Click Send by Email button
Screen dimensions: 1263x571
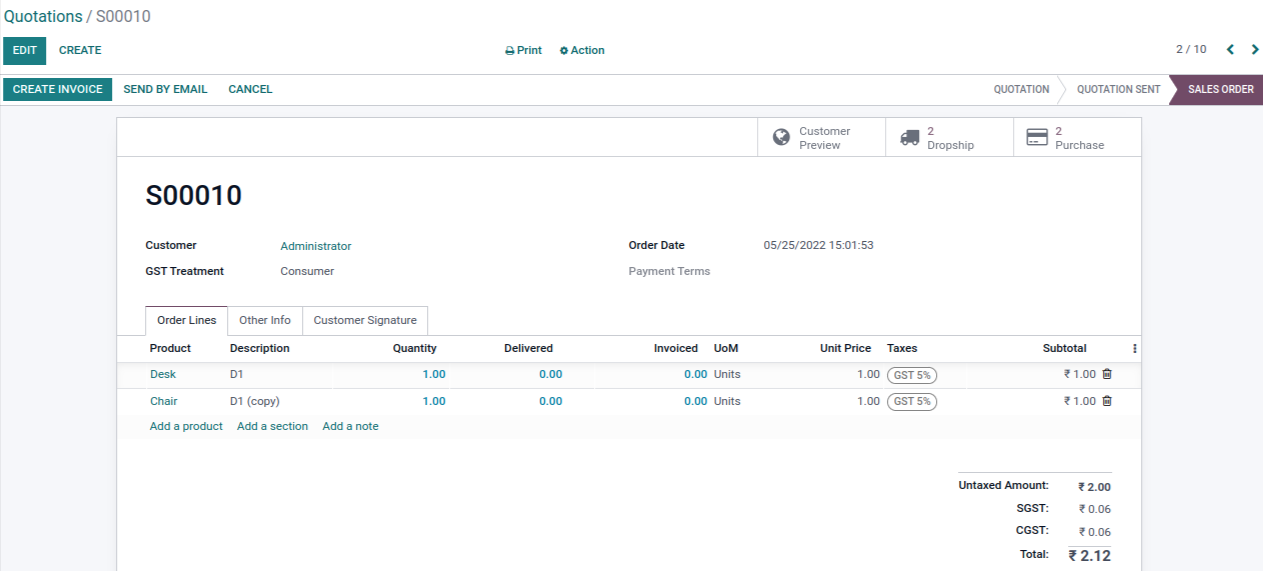pyautogui.click(x=165, y=89)
